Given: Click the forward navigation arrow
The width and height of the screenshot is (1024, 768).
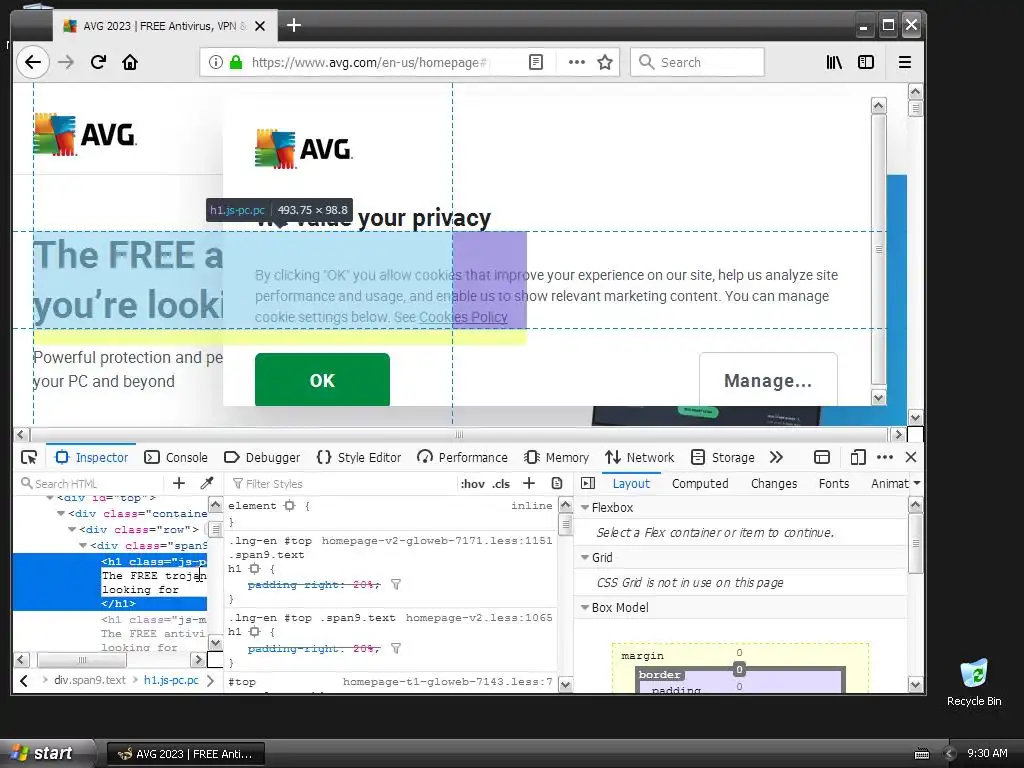Looking at the screenshot, I should [66, 62].
